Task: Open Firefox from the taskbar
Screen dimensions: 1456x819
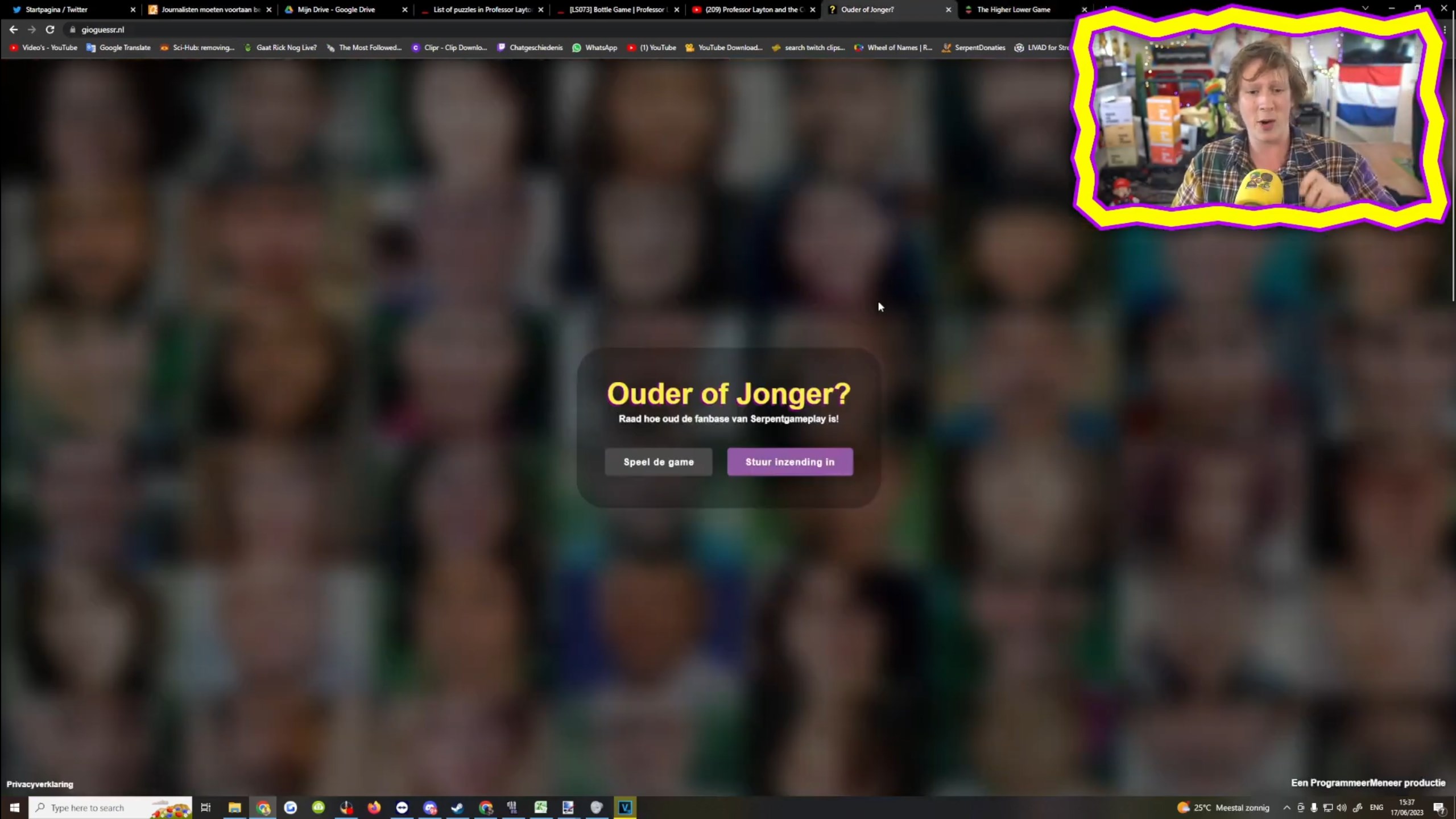Action: coord(374,808)
